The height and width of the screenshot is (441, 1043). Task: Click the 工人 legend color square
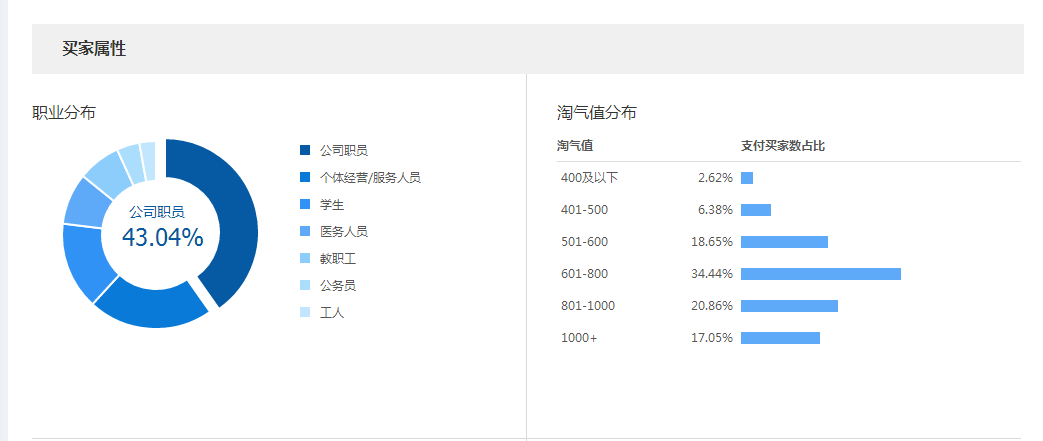point(305,312)
